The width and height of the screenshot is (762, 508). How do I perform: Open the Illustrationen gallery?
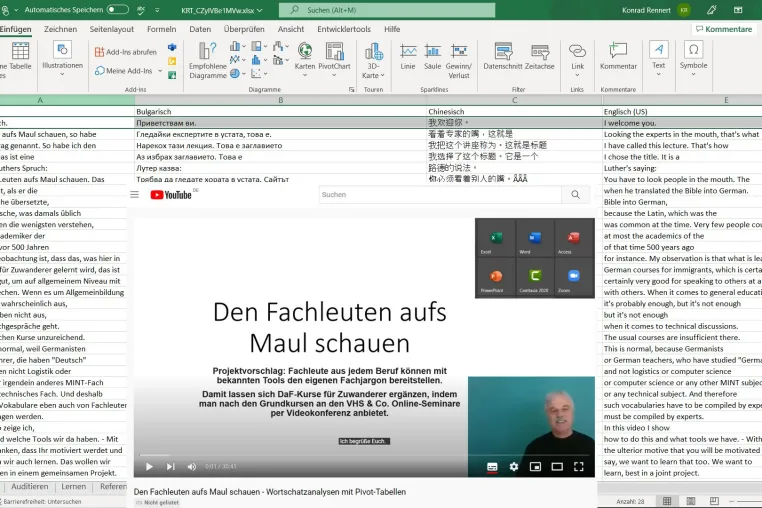(62, 59)
